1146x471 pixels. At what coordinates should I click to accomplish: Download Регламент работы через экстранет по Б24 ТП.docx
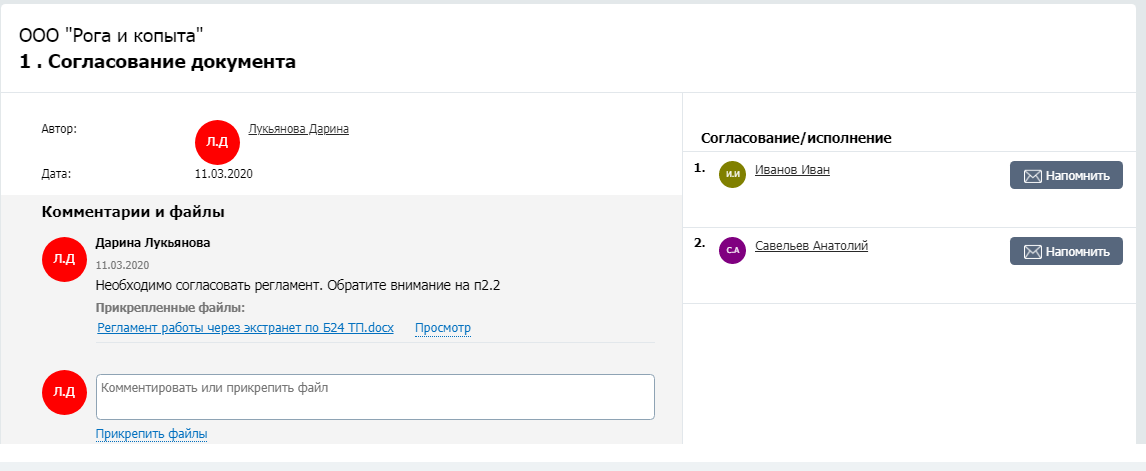point(246,328)
